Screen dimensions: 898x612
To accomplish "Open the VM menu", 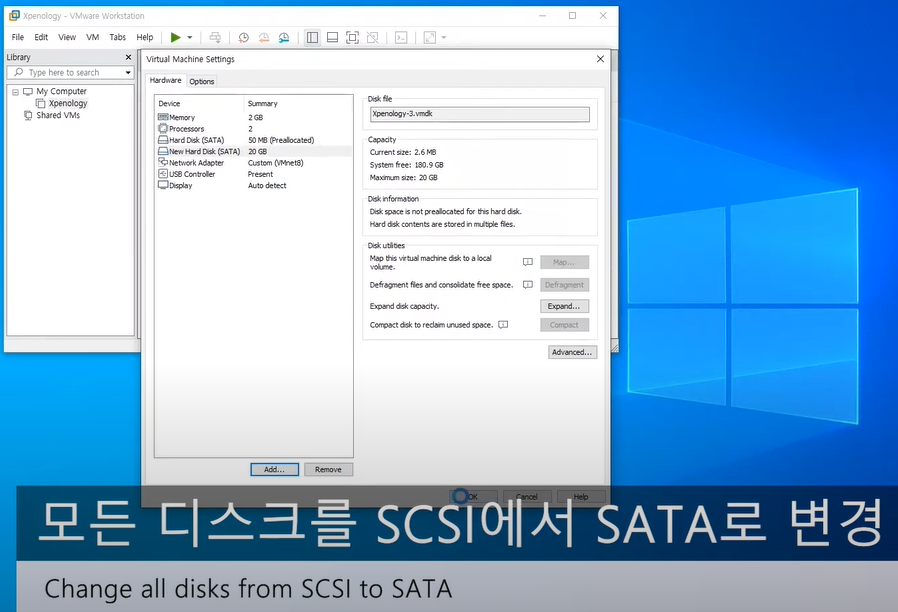I will tap(93, 37).
